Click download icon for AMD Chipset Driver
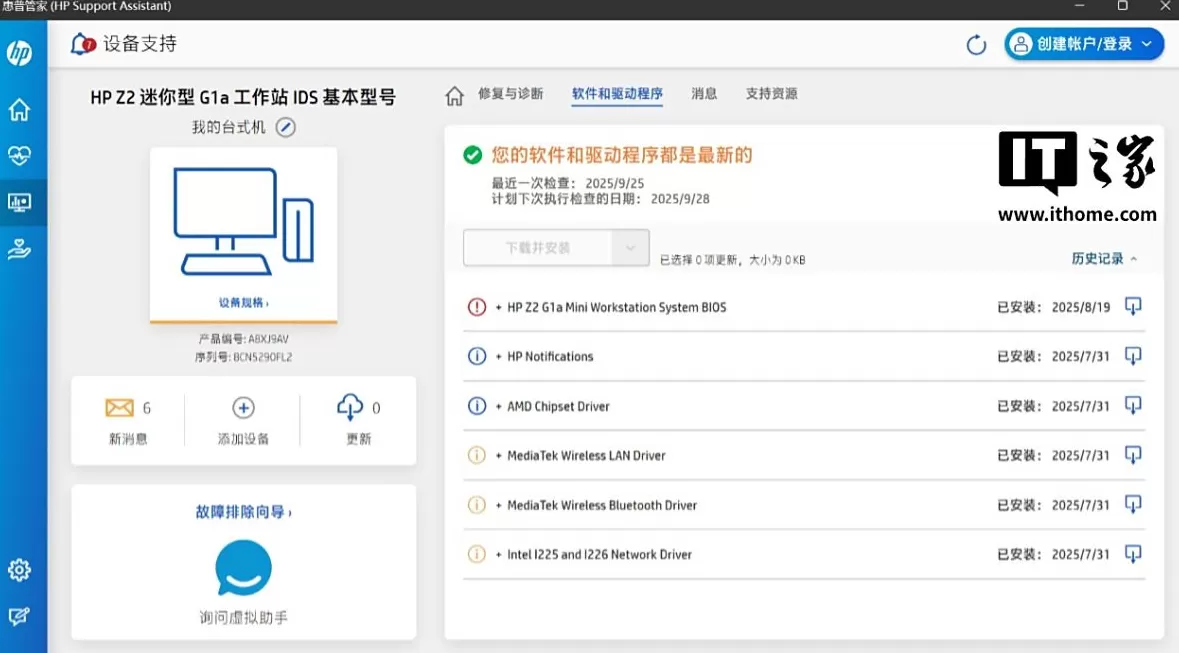Screen dimensions: 1179x653 [1133, 406]
